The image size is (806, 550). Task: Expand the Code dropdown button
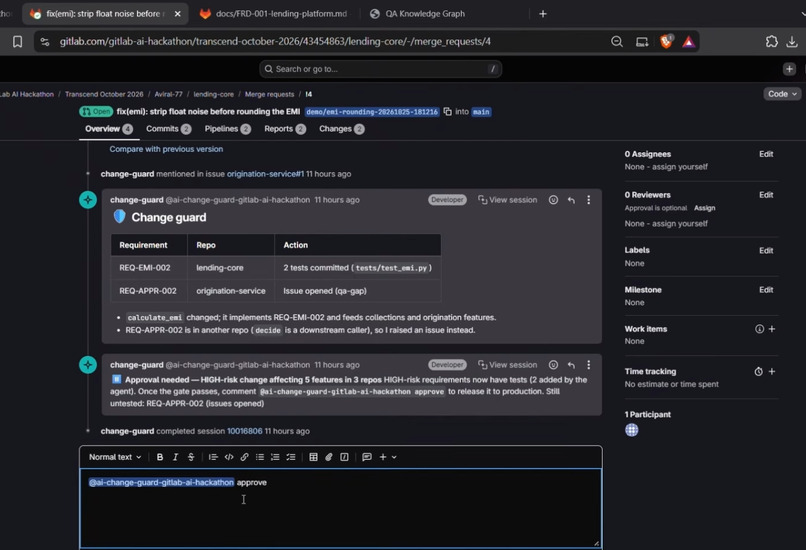[782, 94]
